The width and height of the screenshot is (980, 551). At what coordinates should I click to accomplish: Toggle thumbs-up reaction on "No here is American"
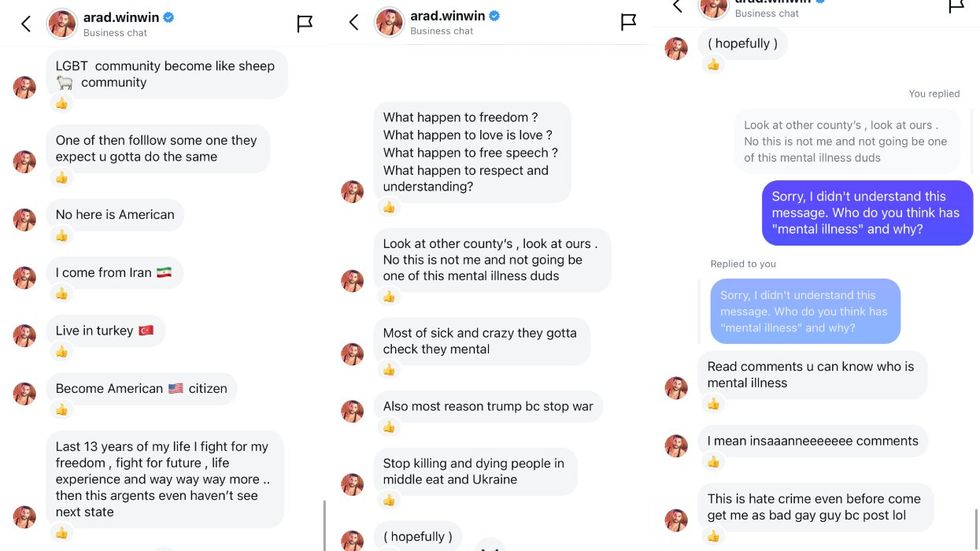point(62,236)
